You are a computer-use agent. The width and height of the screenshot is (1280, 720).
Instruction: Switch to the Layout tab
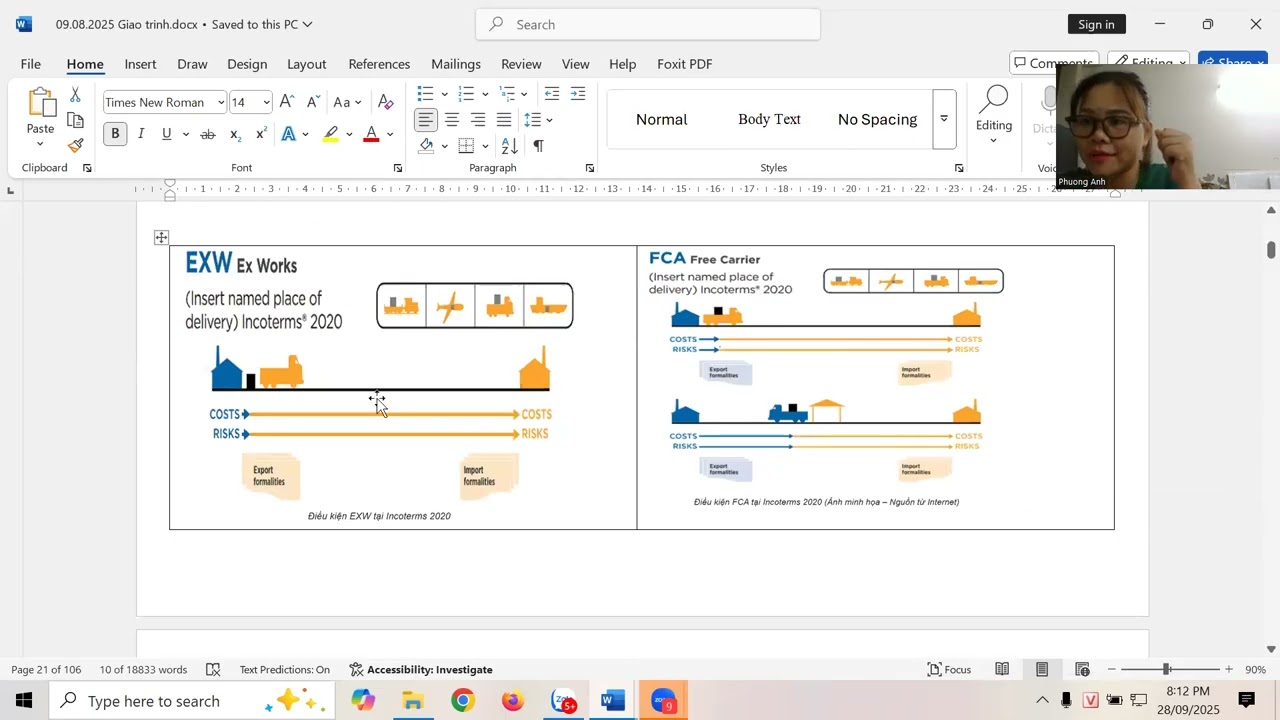pyautogui.click(x=307, y=64)
